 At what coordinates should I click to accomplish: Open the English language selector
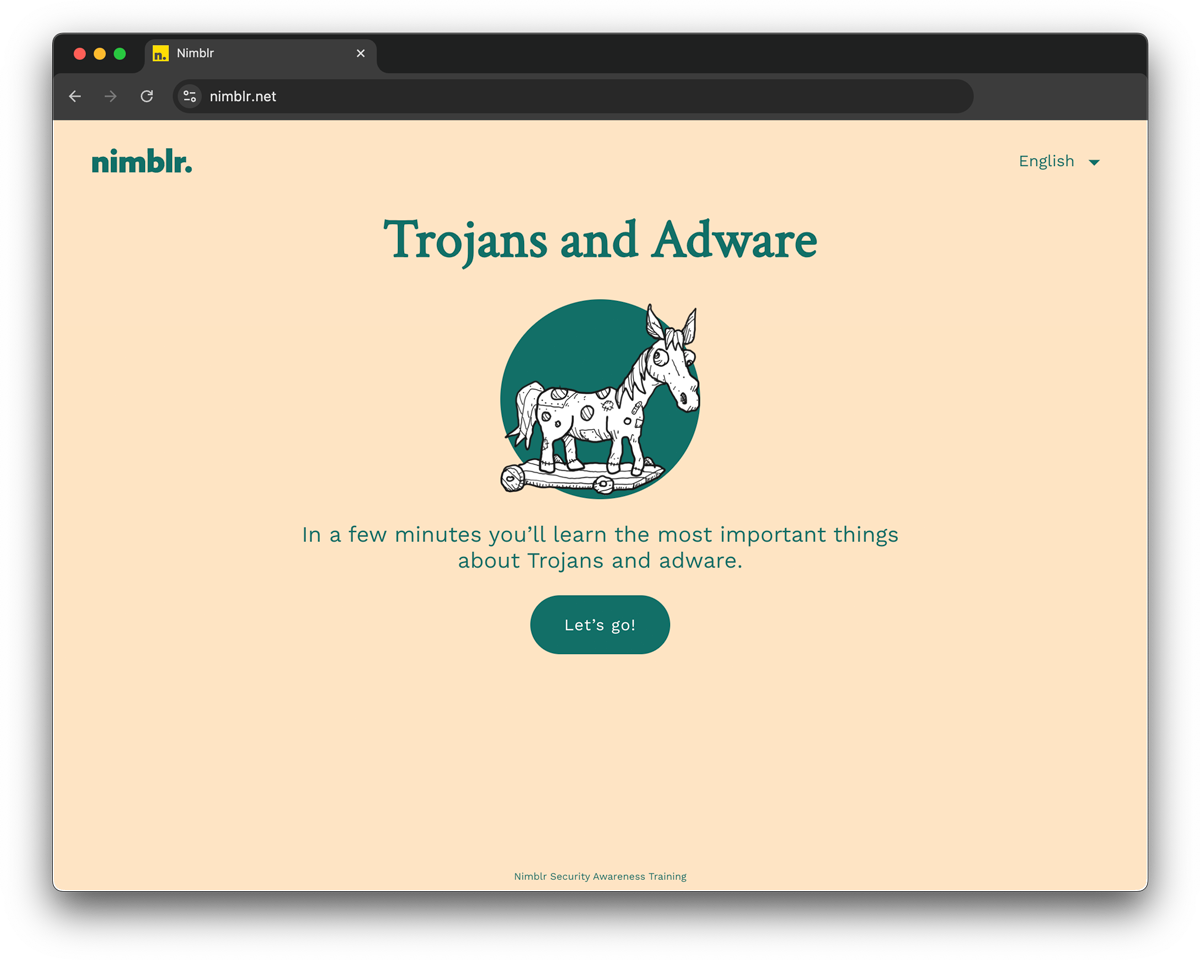tap(1046, 161)
